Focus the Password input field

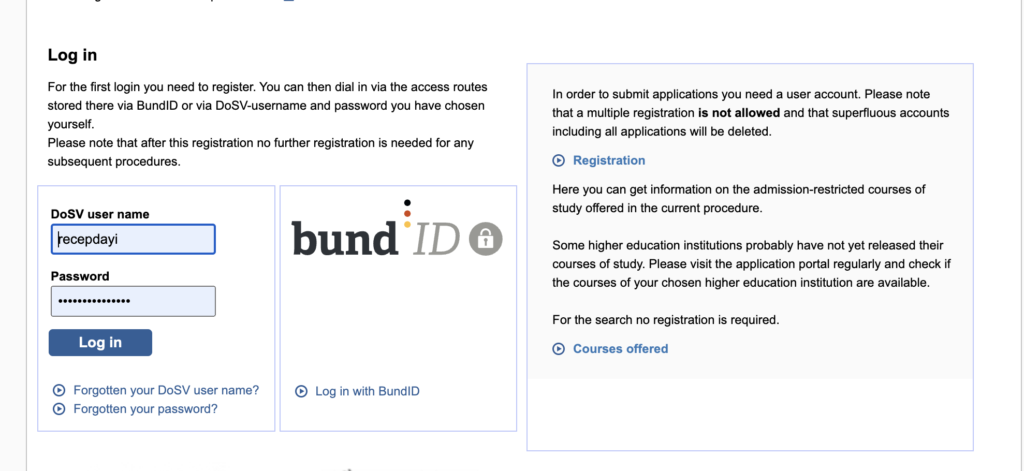(x=133, y=301)
